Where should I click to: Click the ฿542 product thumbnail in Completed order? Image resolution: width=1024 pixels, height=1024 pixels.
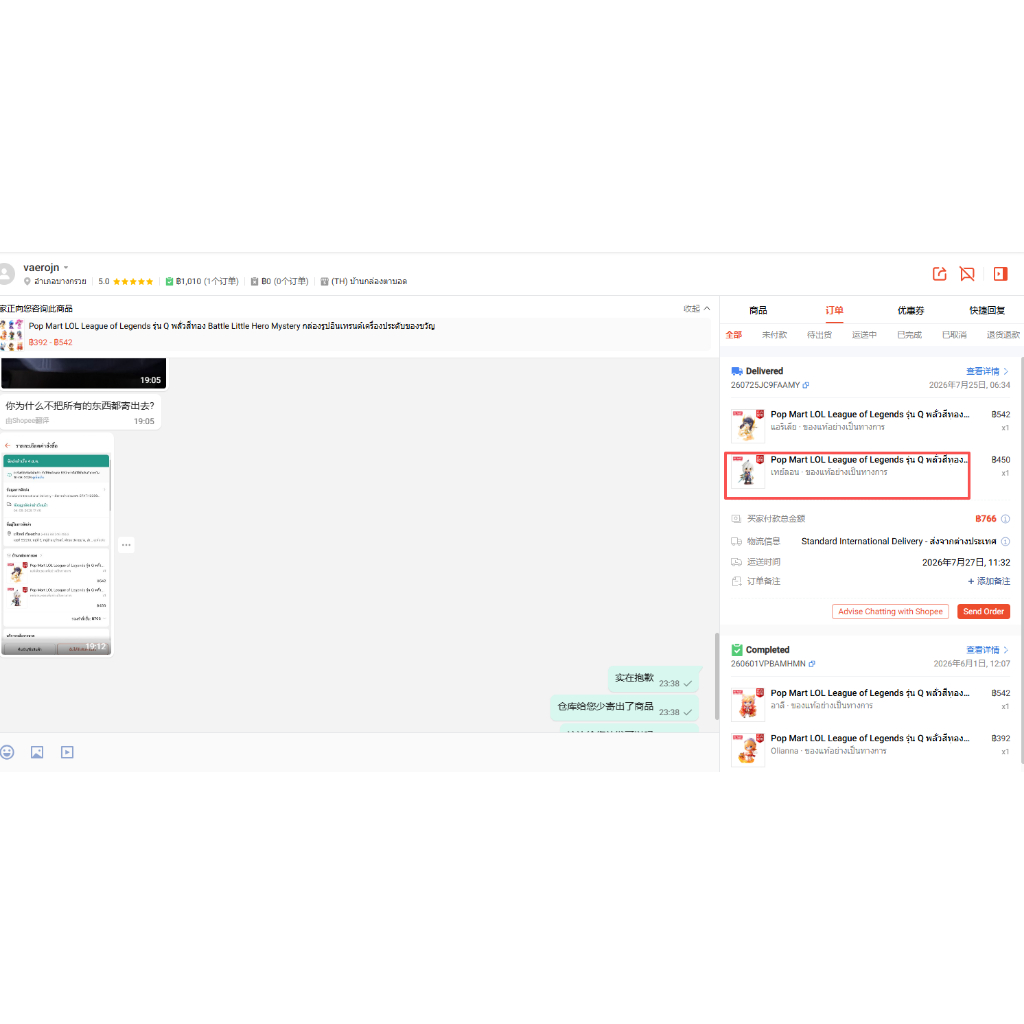748,704
